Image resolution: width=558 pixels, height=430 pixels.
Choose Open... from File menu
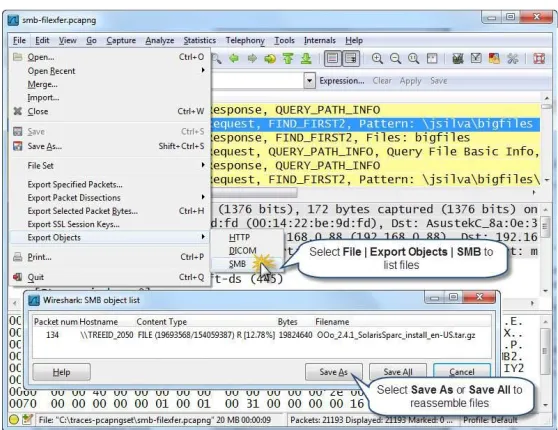(109, 57)
